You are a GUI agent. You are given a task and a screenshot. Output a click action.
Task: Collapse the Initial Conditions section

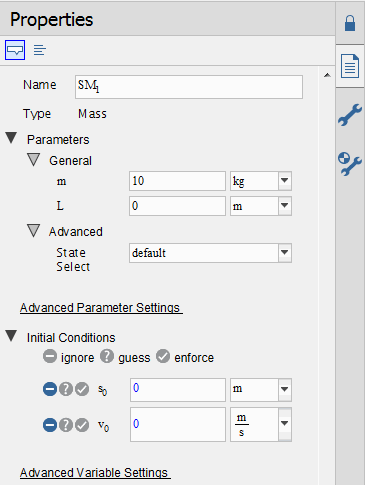pyautogui.click(x=11, y=336)
